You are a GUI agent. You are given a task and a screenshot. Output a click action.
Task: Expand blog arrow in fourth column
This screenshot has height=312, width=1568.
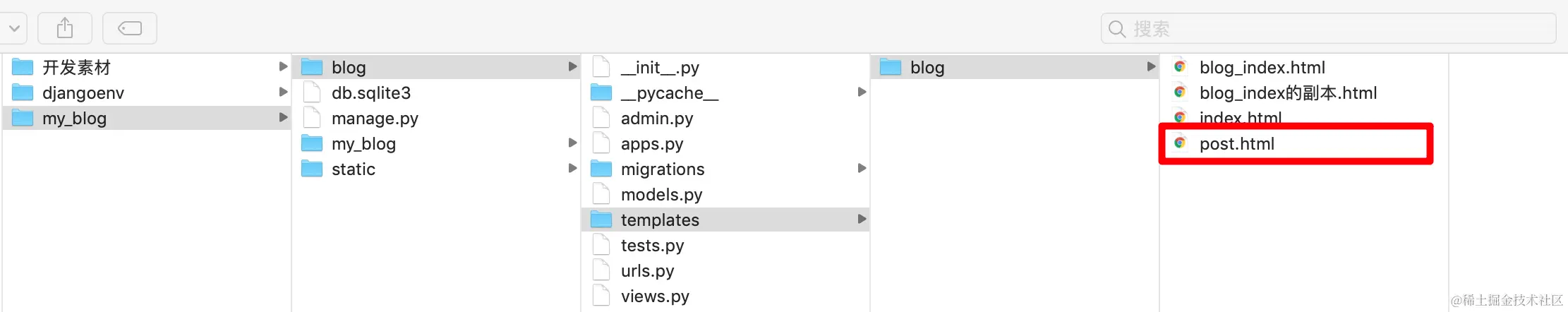[1151, 66]
